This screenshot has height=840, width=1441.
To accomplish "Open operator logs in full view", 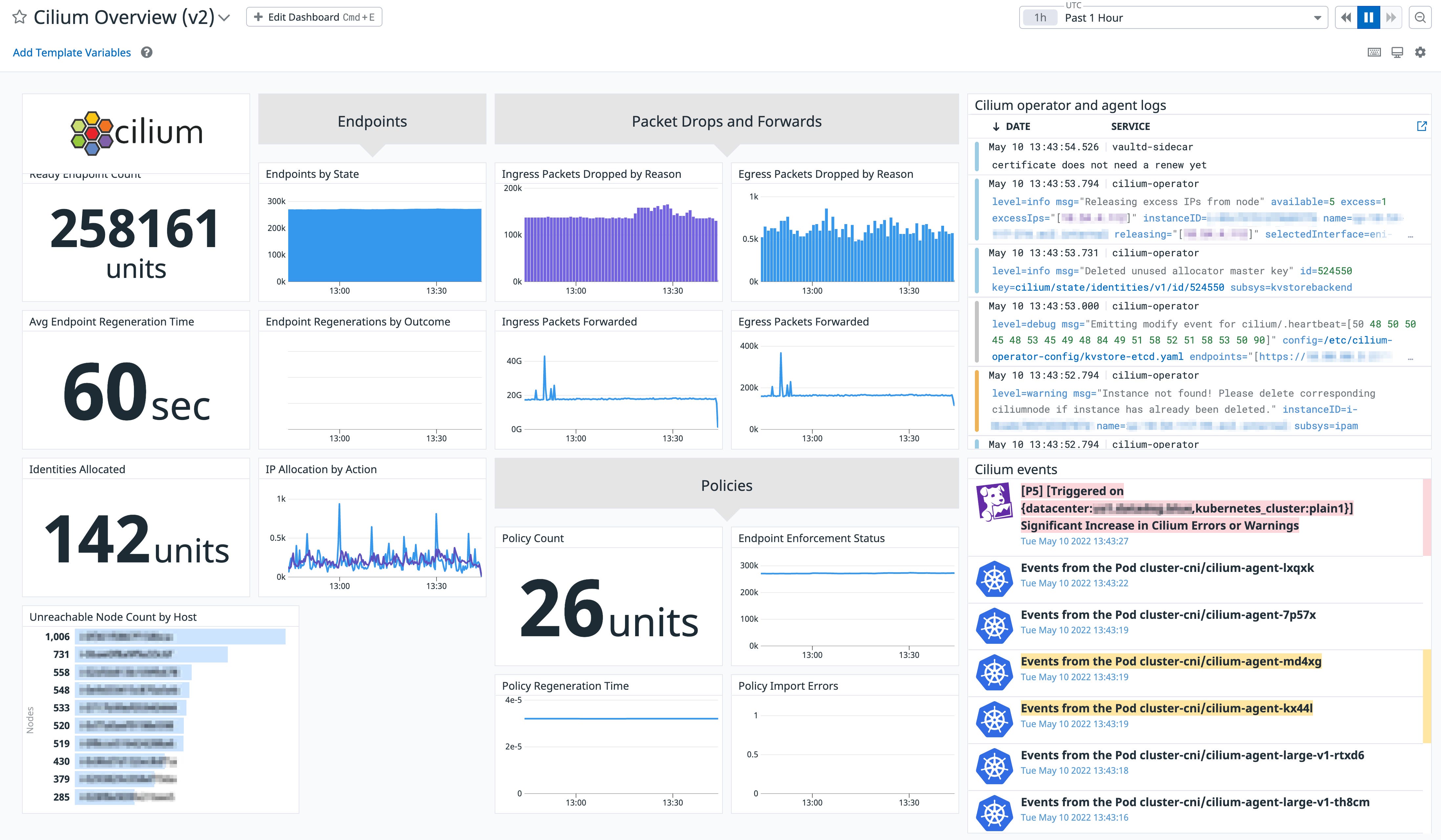I will (1422, 126).
